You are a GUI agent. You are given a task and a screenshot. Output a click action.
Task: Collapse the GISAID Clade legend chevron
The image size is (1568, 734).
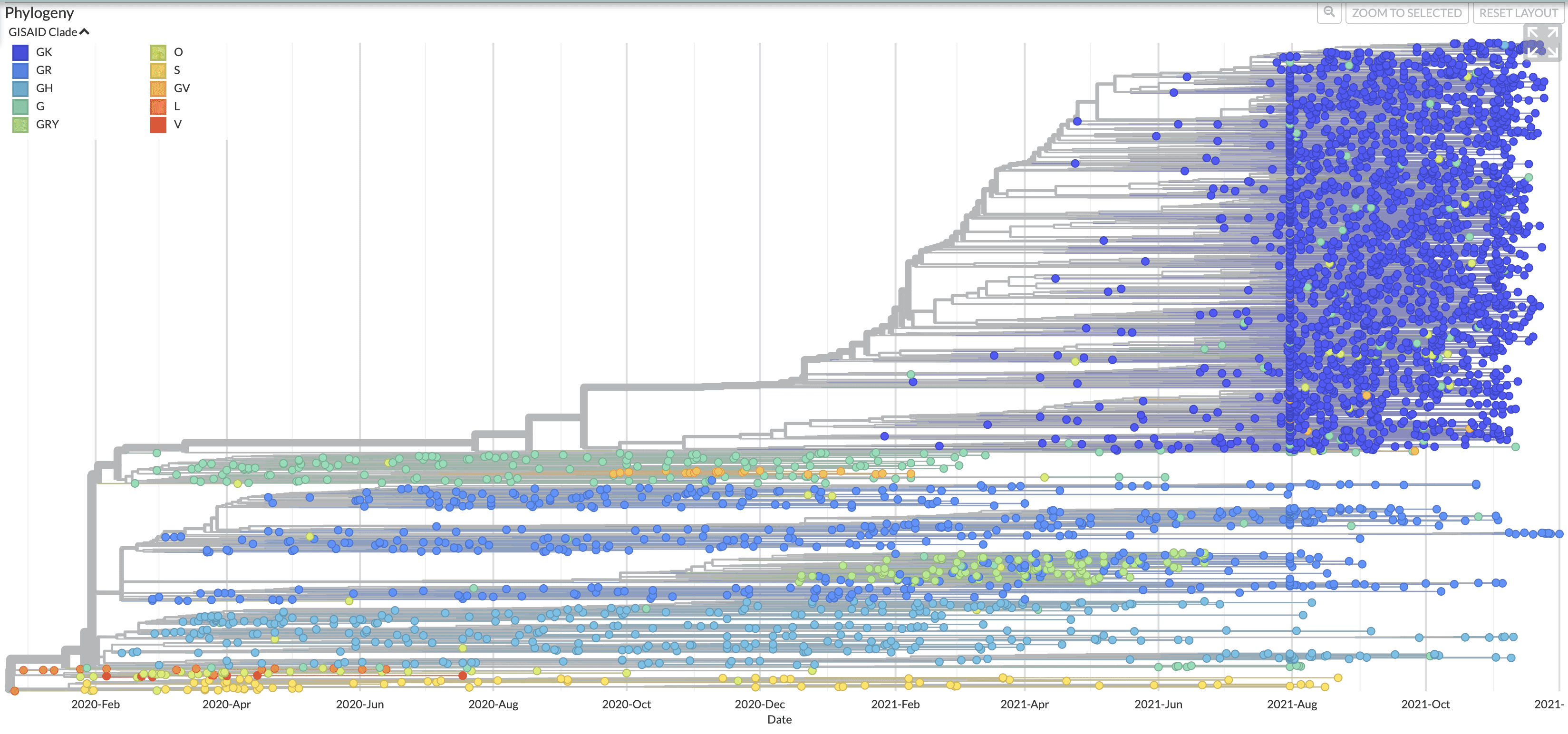pos(85,32)
